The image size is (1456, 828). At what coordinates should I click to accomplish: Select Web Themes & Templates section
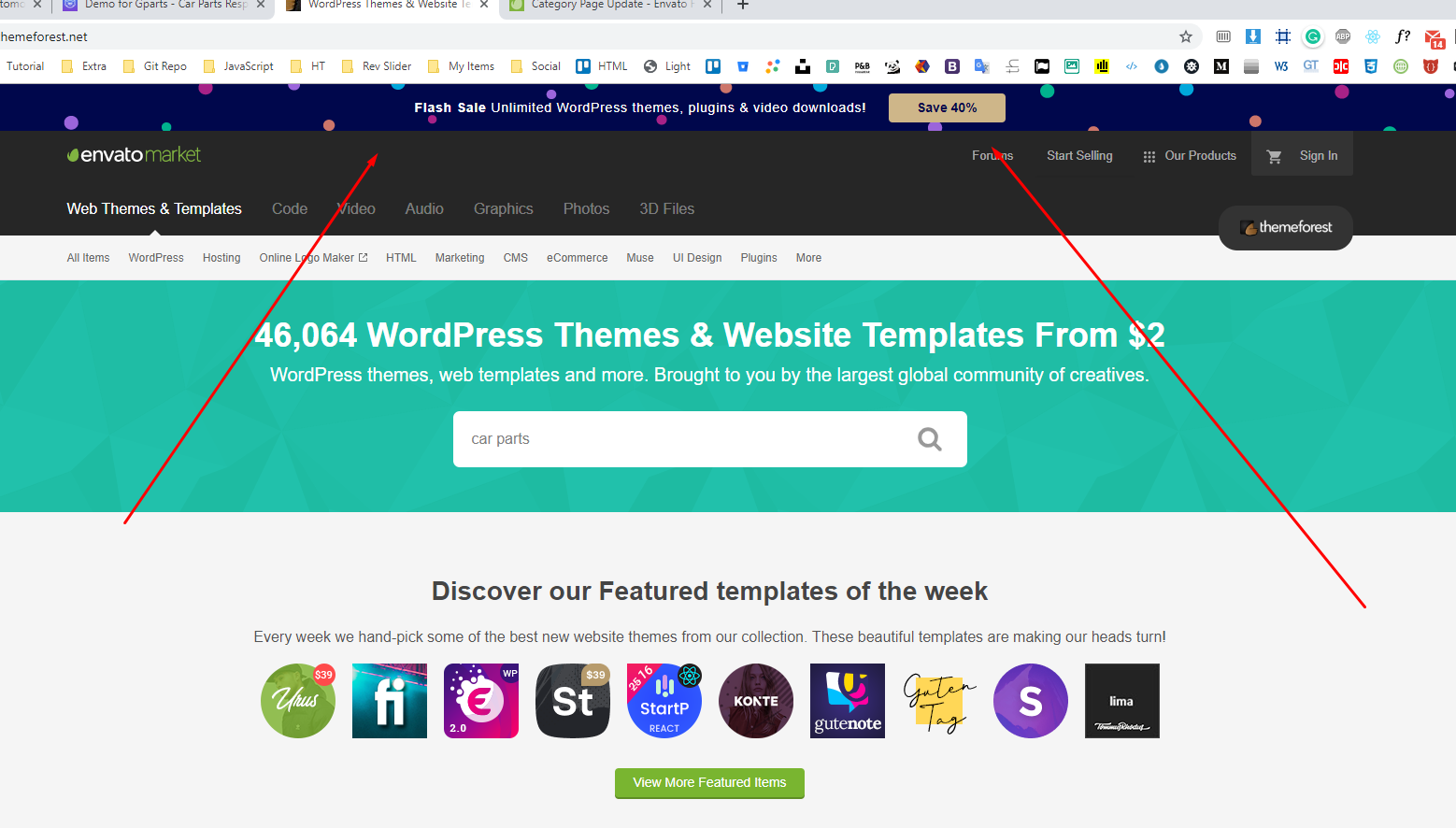(154, 209)
